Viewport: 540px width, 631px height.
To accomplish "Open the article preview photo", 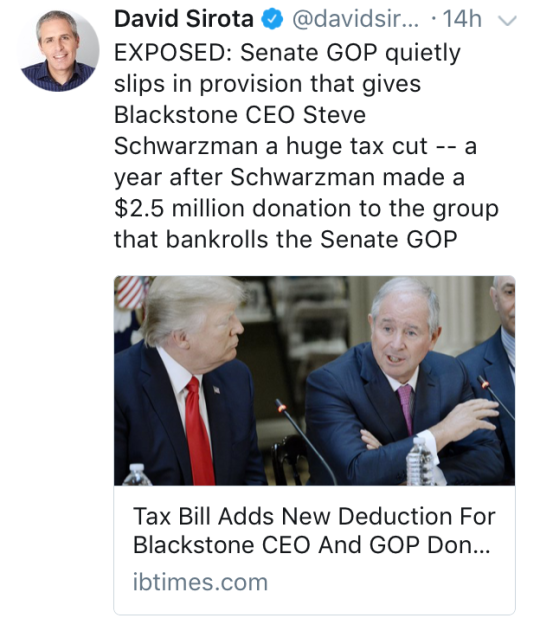I will pos(314,381).
